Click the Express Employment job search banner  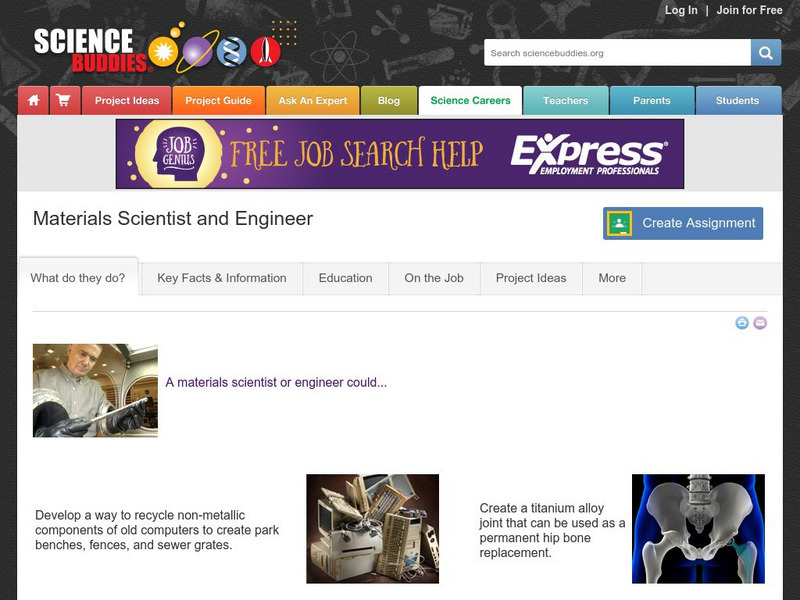click(x=400, y=154)
